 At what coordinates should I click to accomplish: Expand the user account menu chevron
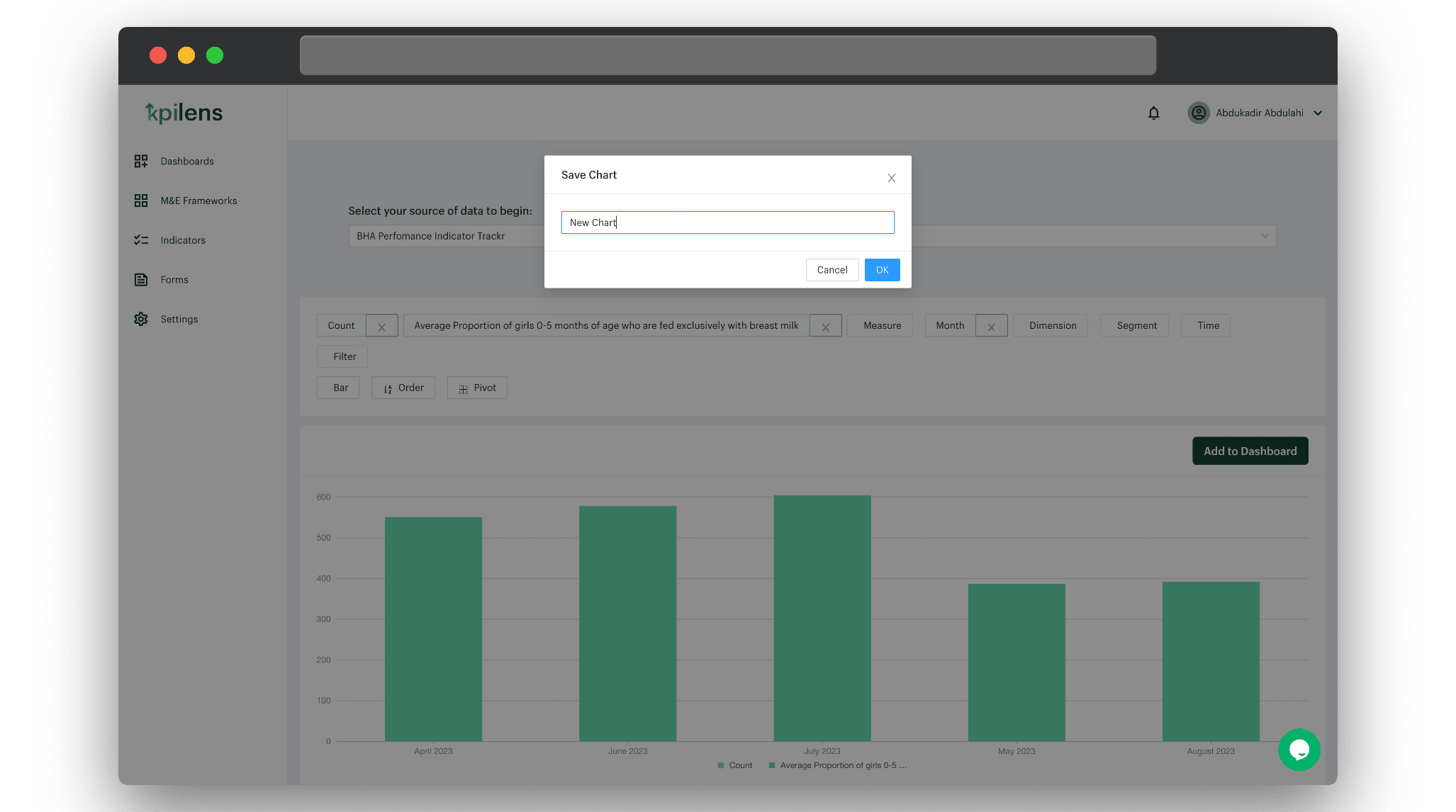(x=1318, y=113)
